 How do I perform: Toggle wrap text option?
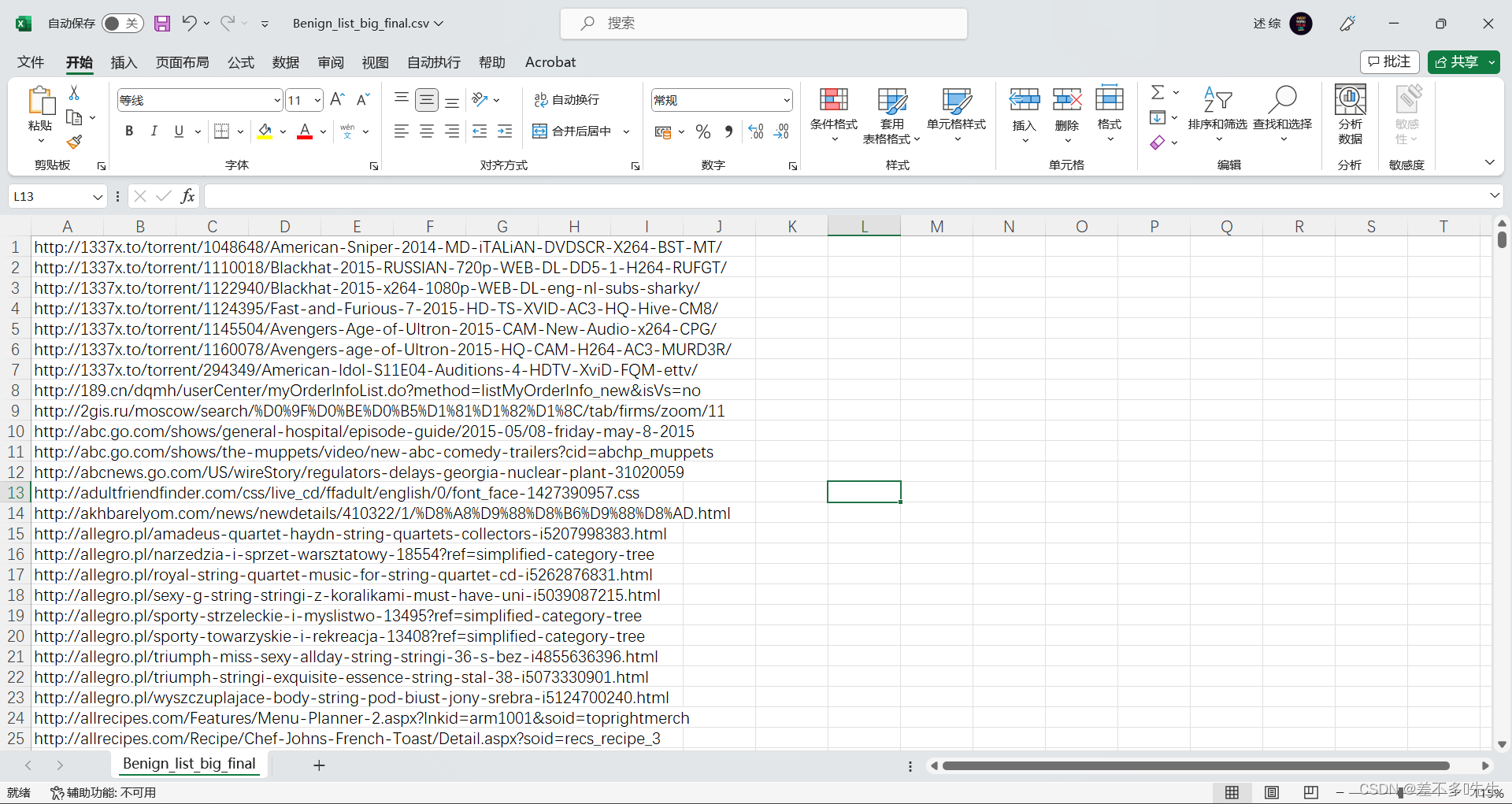(567, 99)
